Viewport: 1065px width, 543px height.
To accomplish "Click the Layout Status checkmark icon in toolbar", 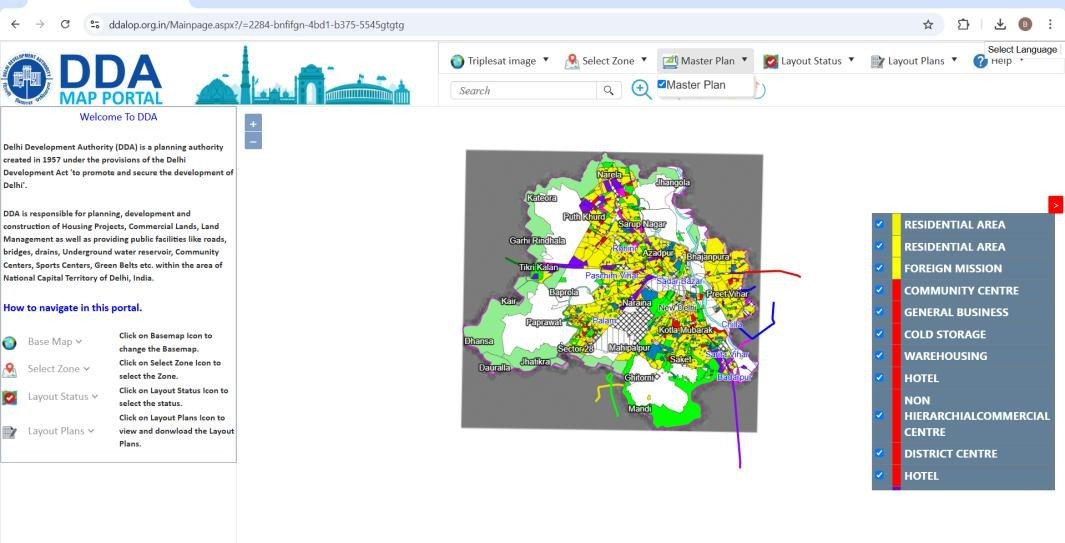I will (x=770, y=61).
